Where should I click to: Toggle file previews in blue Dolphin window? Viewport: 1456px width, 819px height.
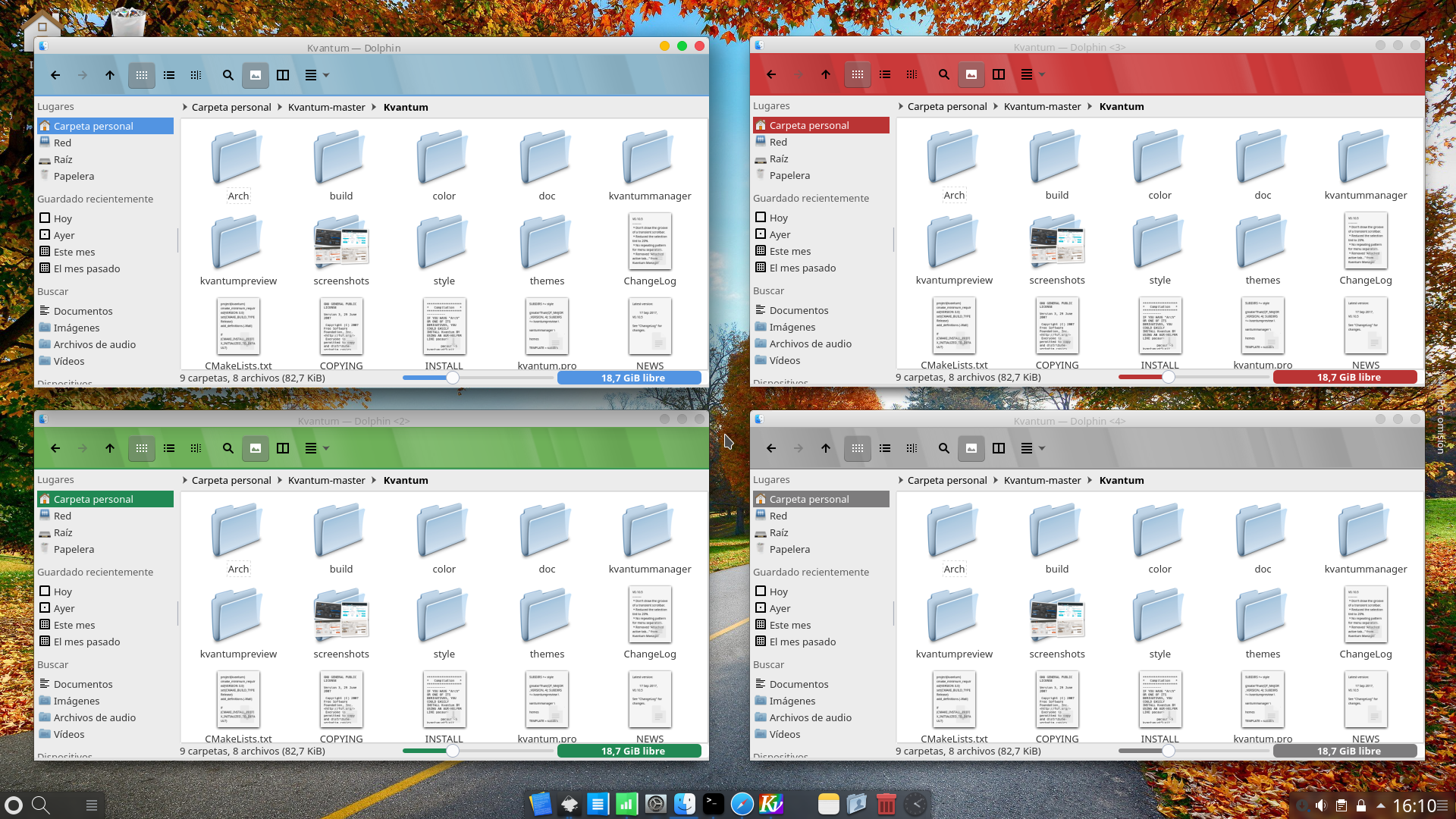pyautogui.click(x=256, y=75)
